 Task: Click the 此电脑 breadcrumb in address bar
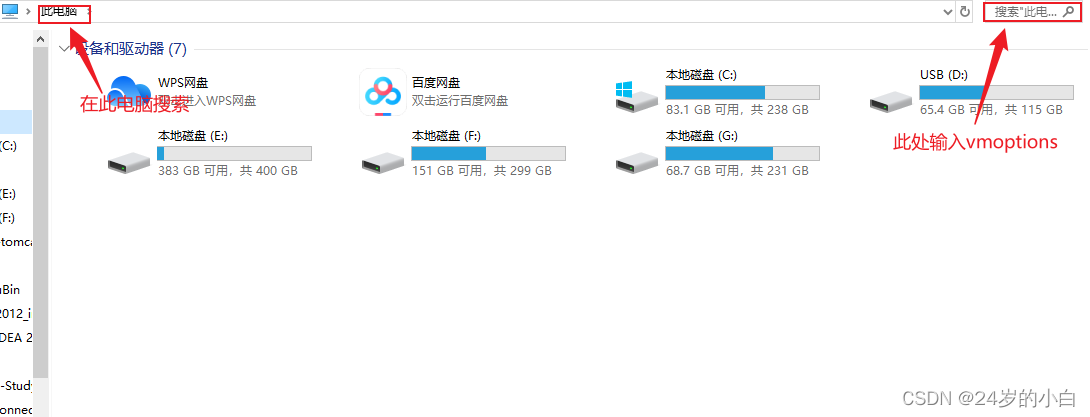click(58, 12)
